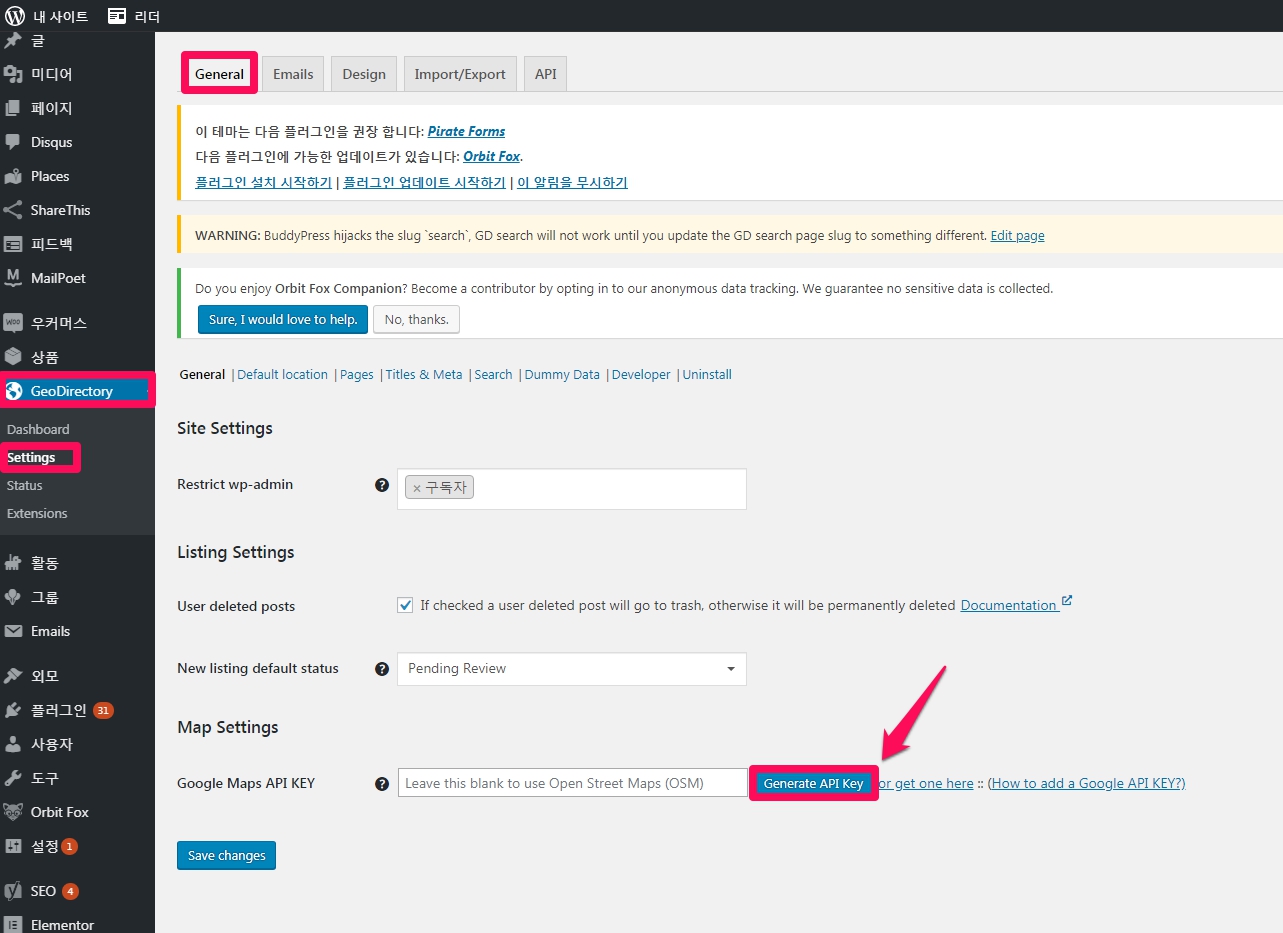Click the Emails envelope icon in sidebar

click(13, 631)
